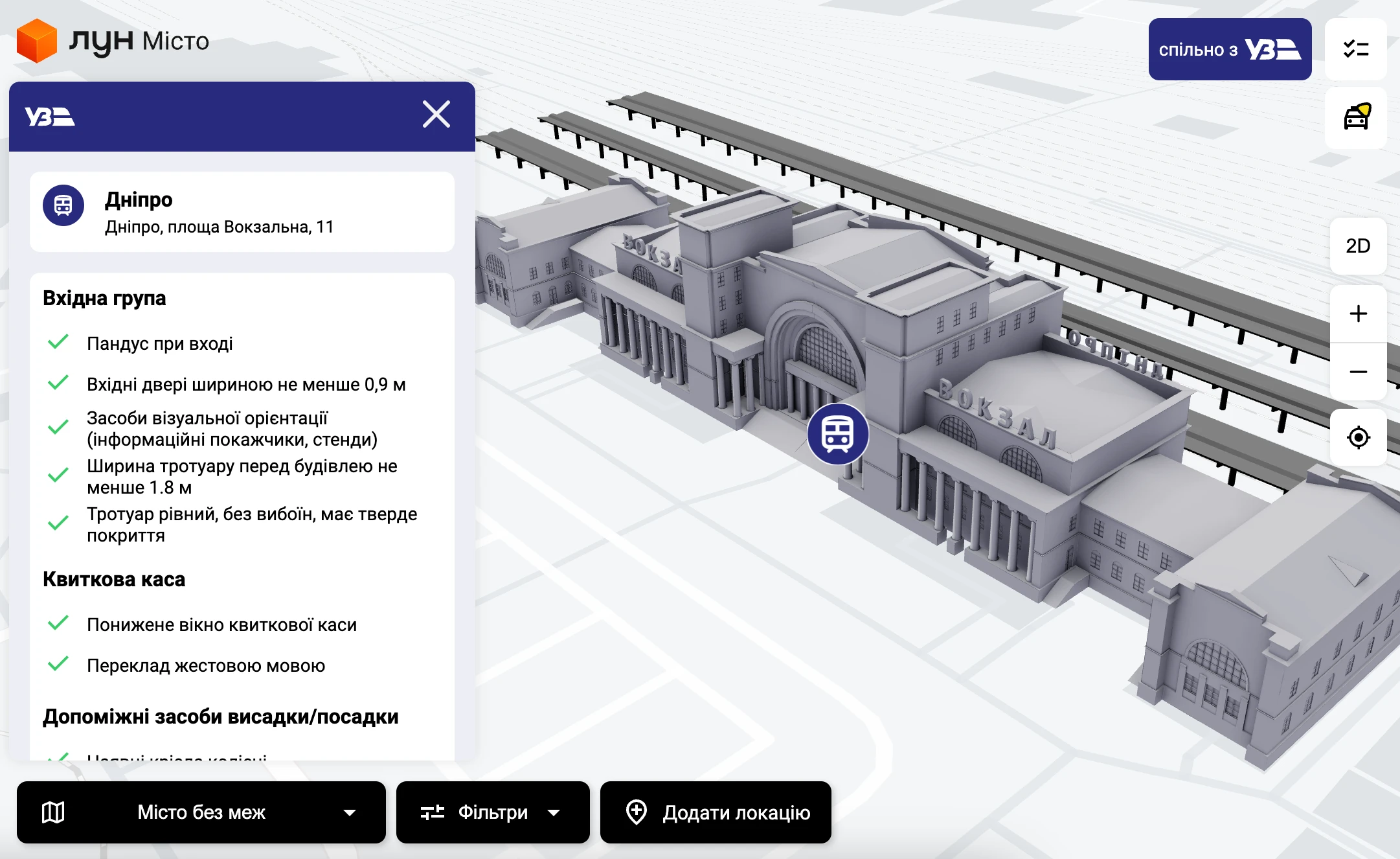Click the LUN orange cube logo
This screenshot has height=859, width=1400.
[x=36, y=40]
